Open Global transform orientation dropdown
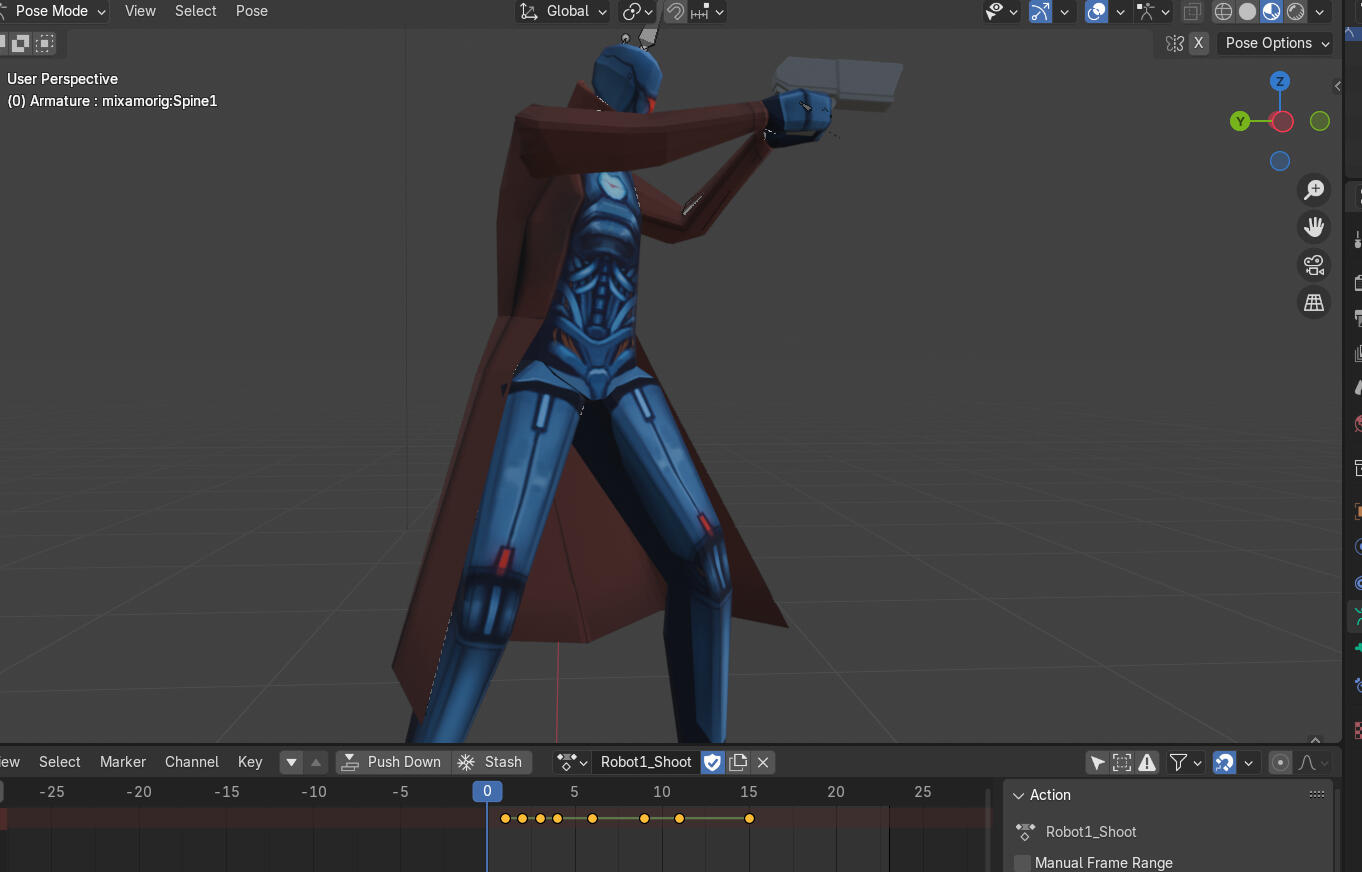Screen dimensions: 1362x872 point(565,11)
